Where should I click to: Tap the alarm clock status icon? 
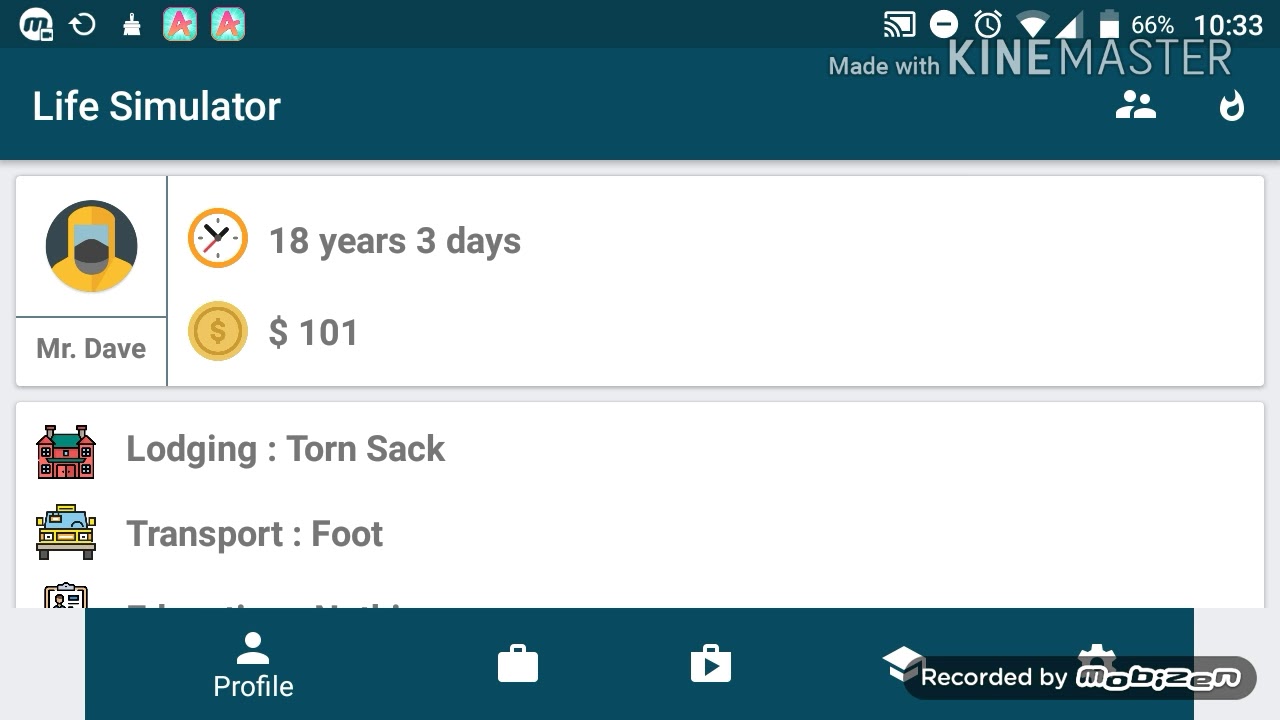(x=988, y=24)
